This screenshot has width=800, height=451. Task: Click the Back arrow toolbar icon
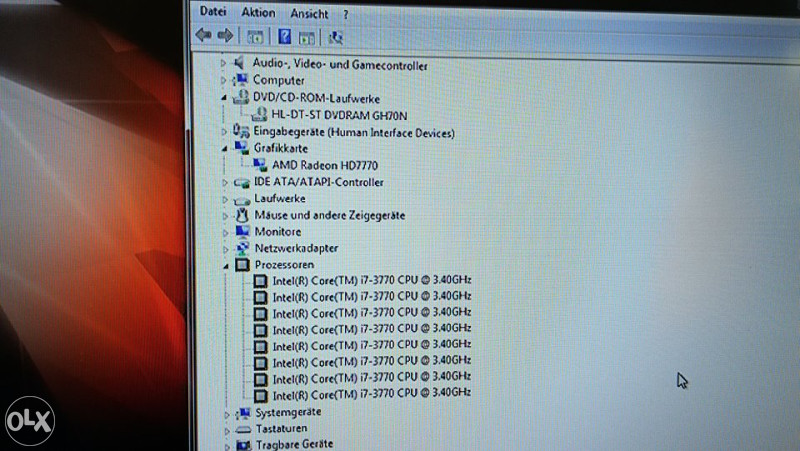pos(204,35)
